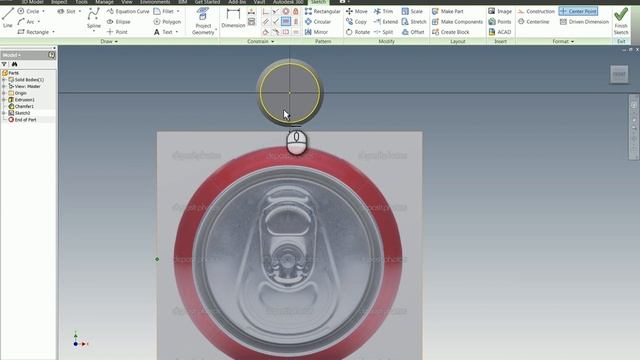Viewport: 640px width, 360px height.
Task: Expand the Constrain panel menu
Action: [260, 41]
